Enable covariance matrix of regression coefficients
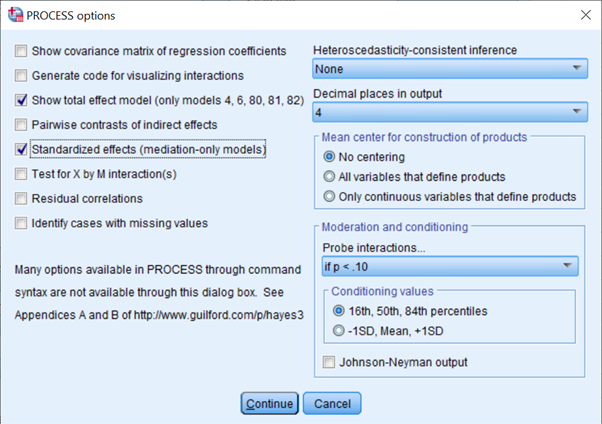 21,51
